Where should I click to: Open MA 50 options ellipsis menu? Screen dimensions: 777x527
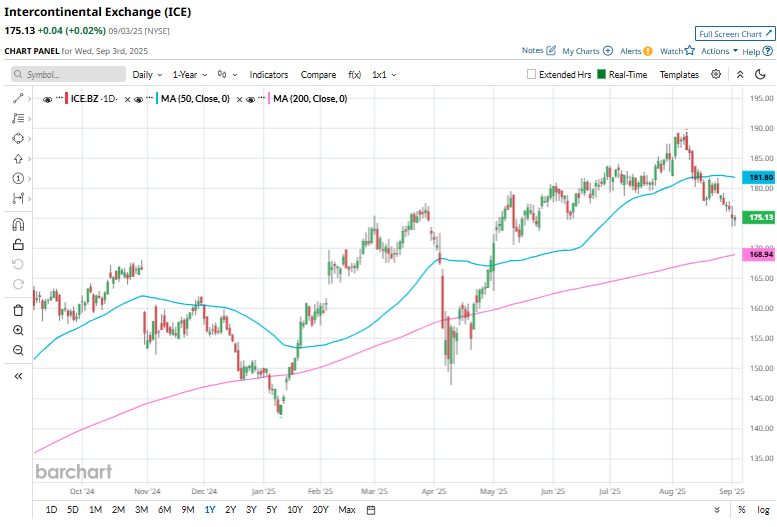pyautogui.click(x=150, y=97)
